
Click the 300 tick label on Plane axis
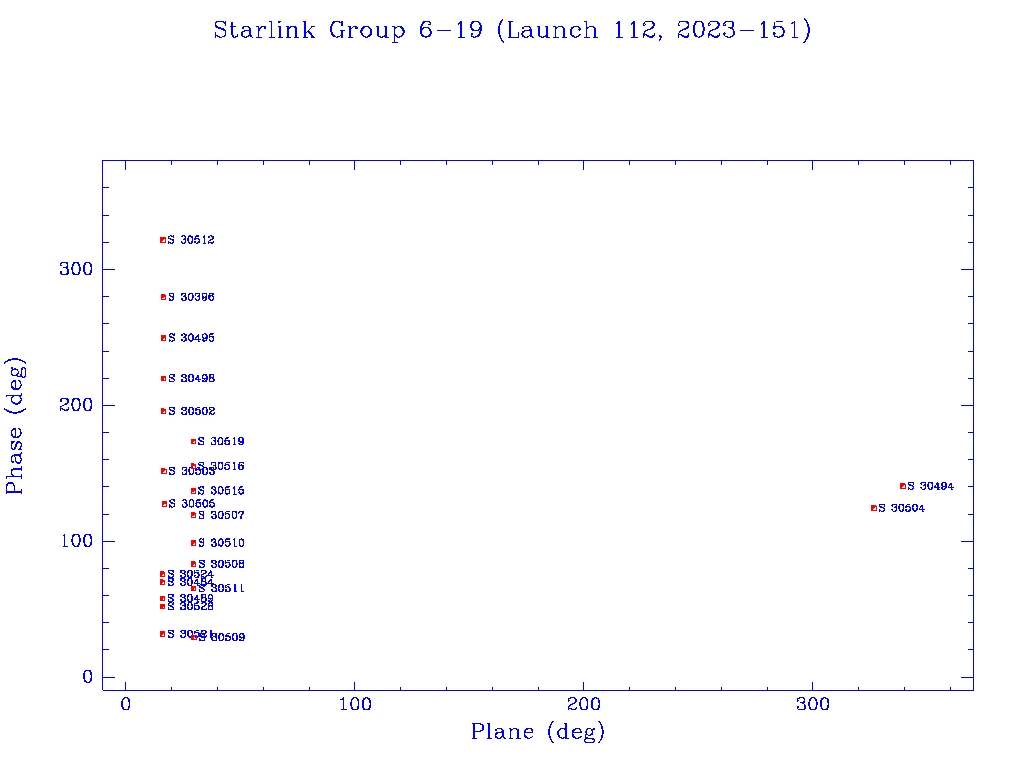(x=813, y=704)
